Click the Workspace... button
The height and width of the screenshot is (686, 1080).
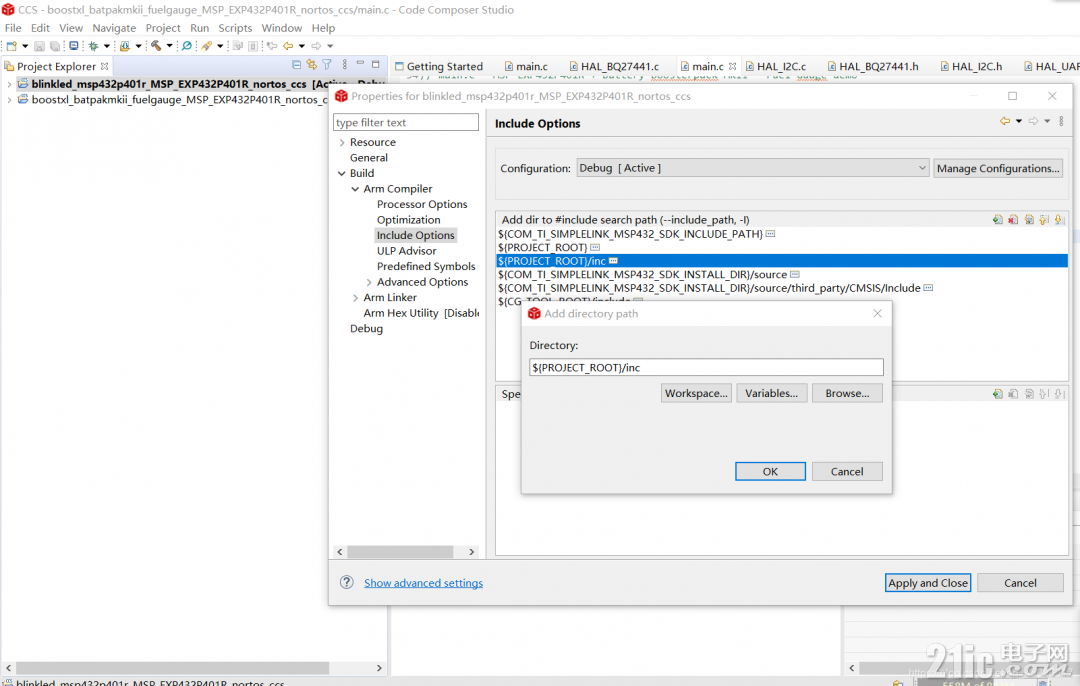click(x=696, y=393)
